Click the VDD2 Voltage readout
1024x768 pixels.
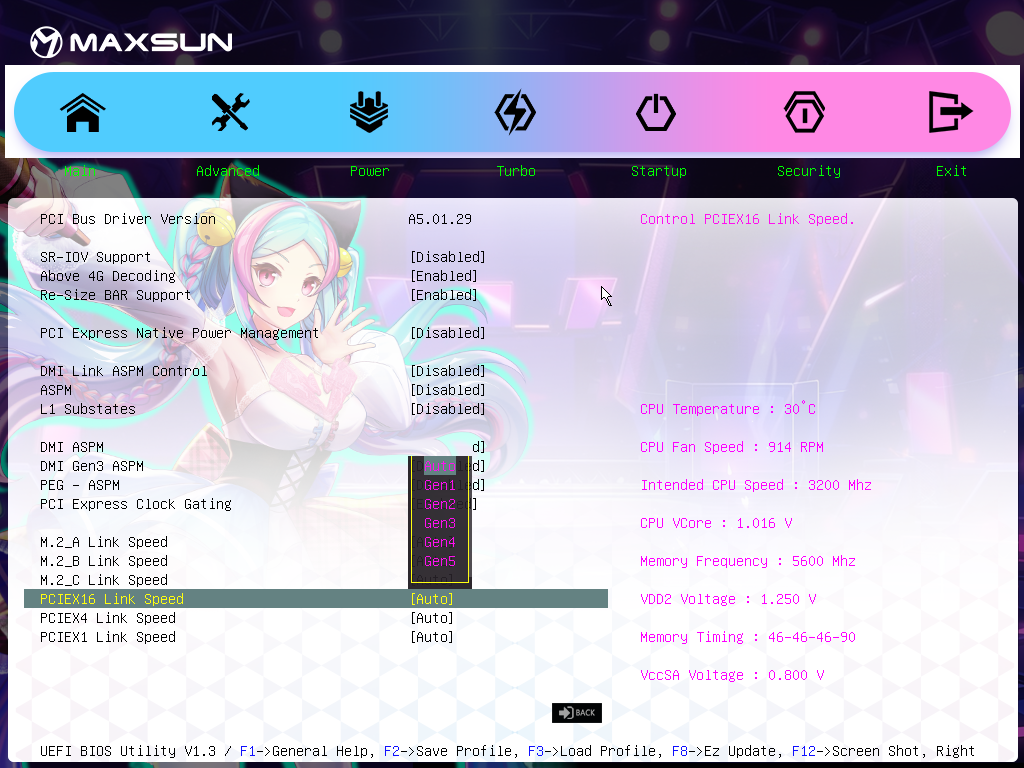click(728, 599)
